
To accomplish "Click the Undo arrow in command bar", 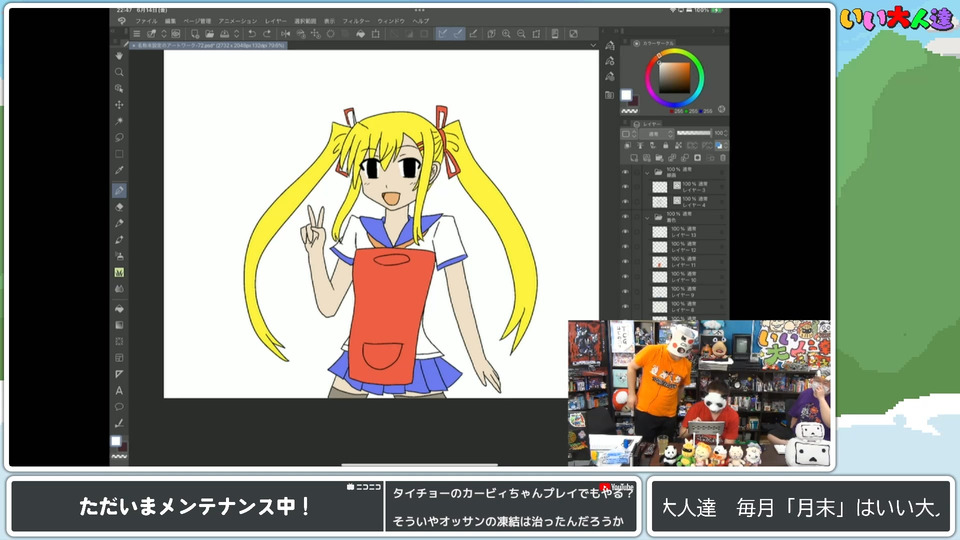I will (253, 33).
